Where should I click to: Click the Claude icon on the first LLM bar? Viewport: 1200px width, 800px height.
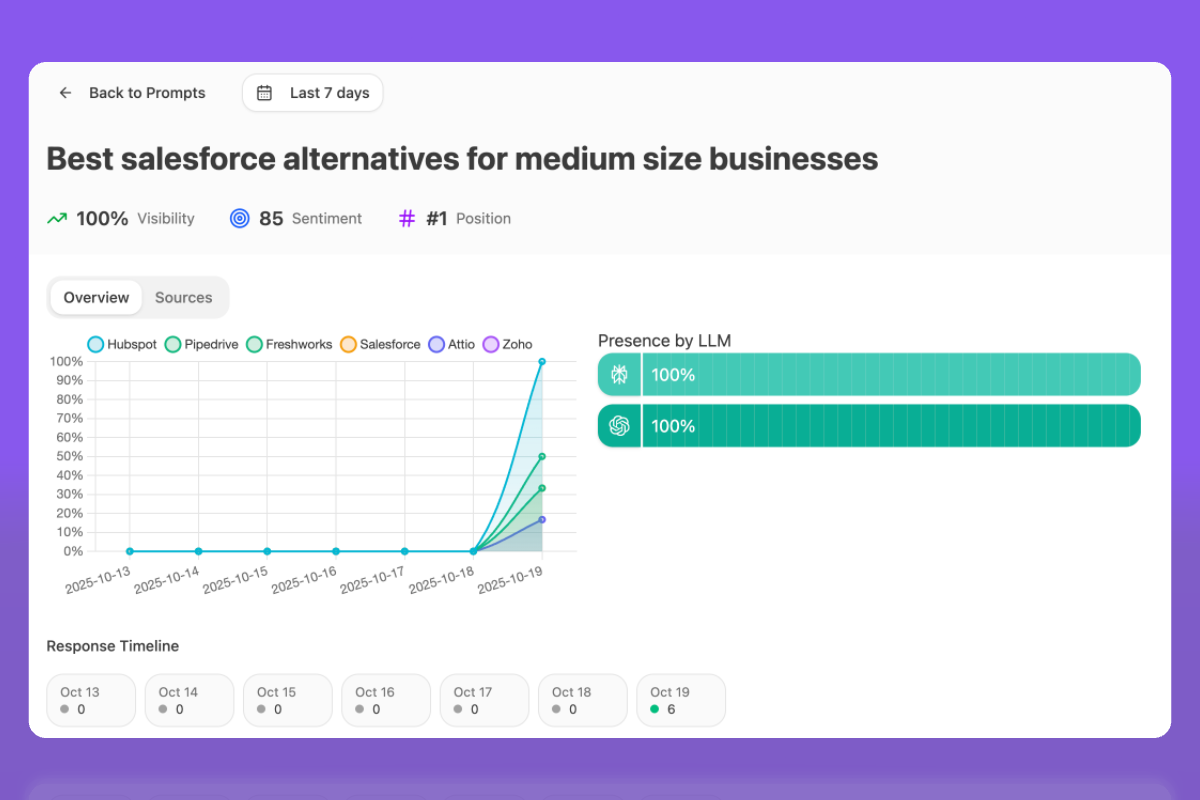point(619,374)
